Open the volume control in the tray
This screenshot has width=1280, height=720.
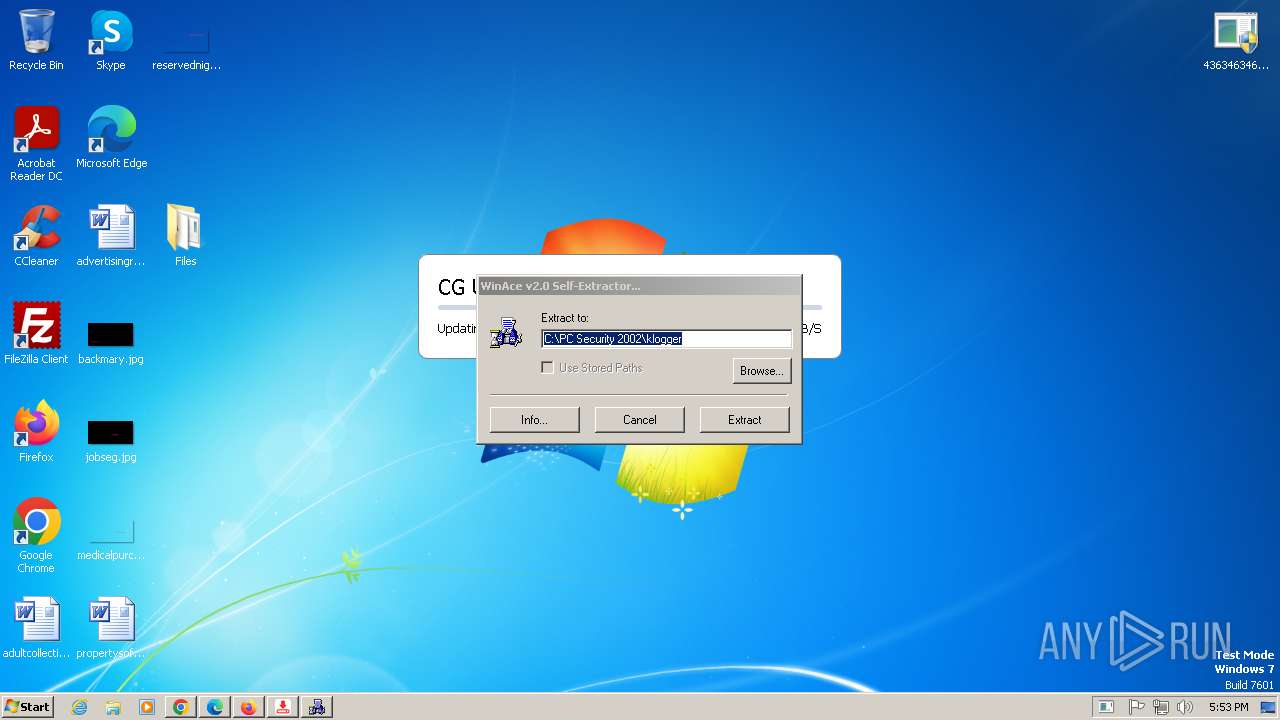pyautogui.click(x=1185, y=707)
